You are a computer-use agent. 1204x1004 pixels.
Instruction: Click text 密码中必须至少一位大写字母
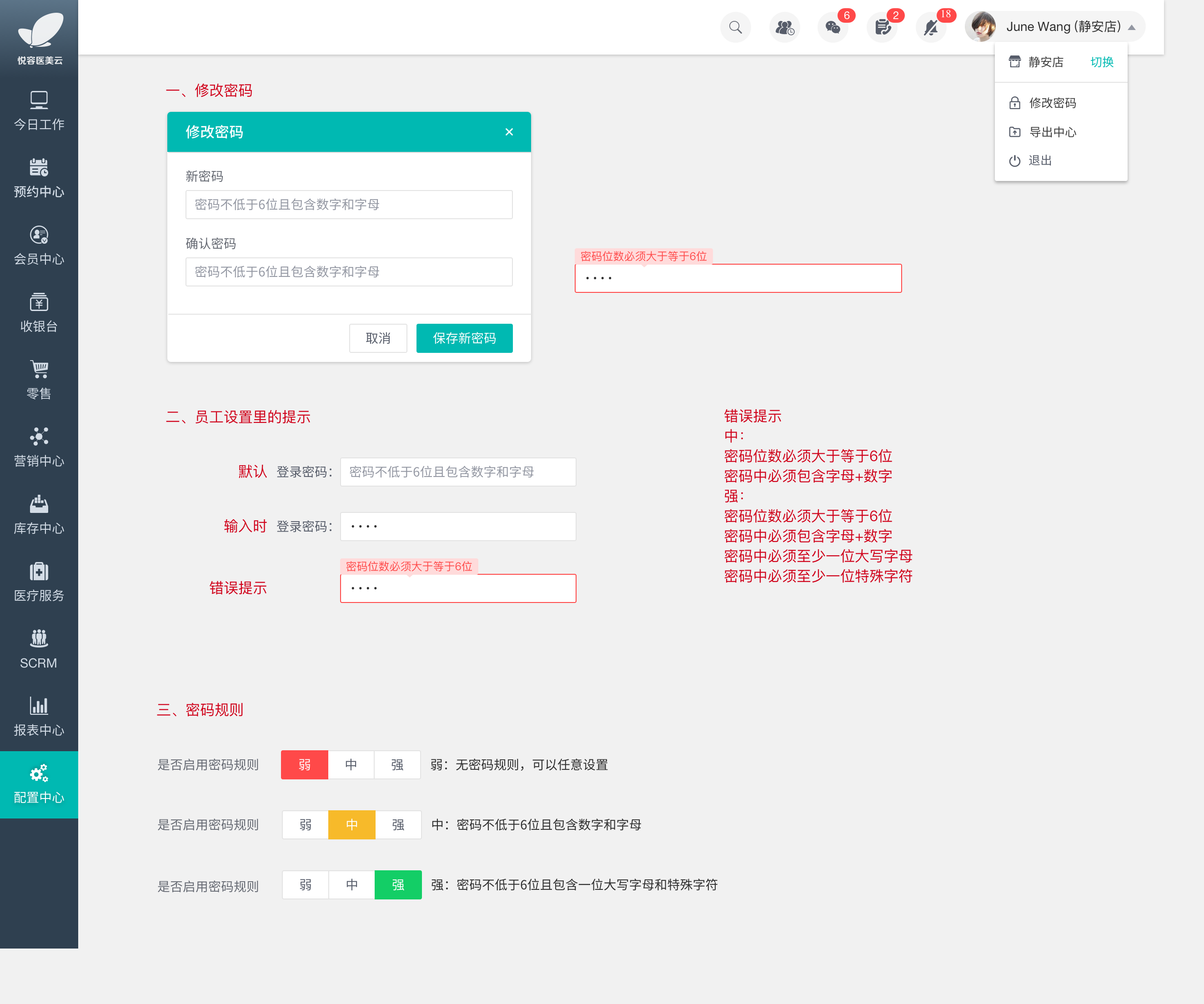click(818, 556)
